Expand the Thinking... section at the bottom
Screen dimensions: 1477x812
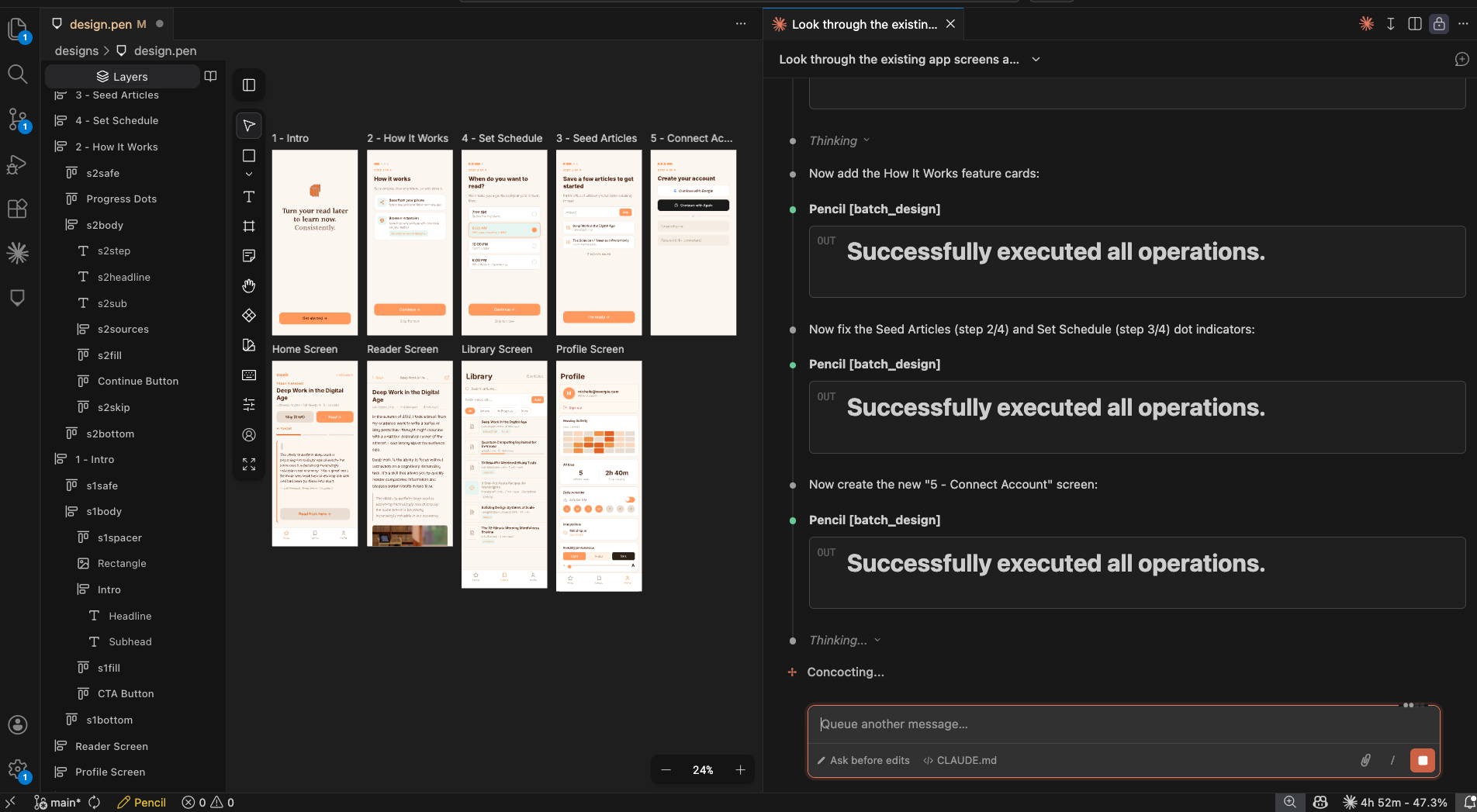[x=845, y=641]
